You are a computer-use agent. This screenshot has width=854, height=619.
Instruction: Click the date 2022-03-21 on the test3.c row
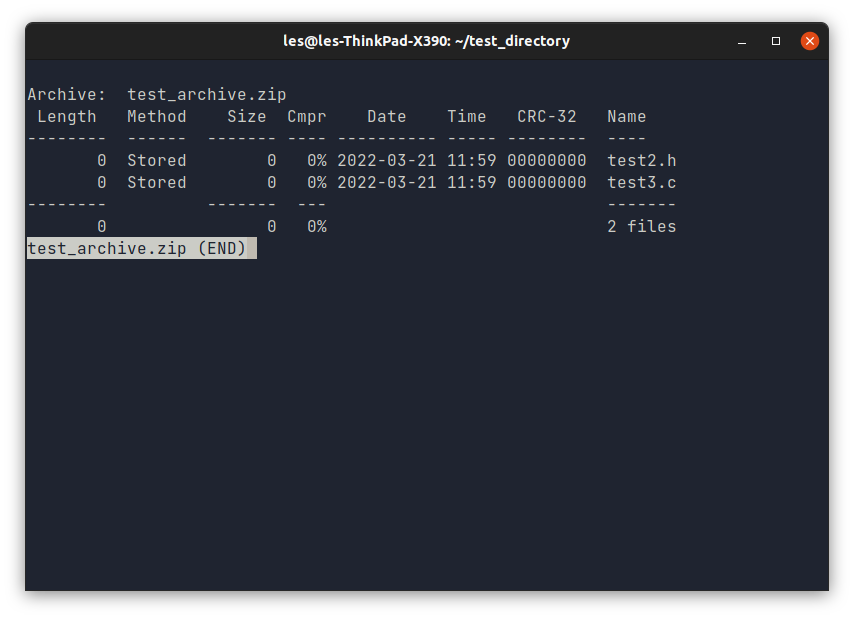386,182
